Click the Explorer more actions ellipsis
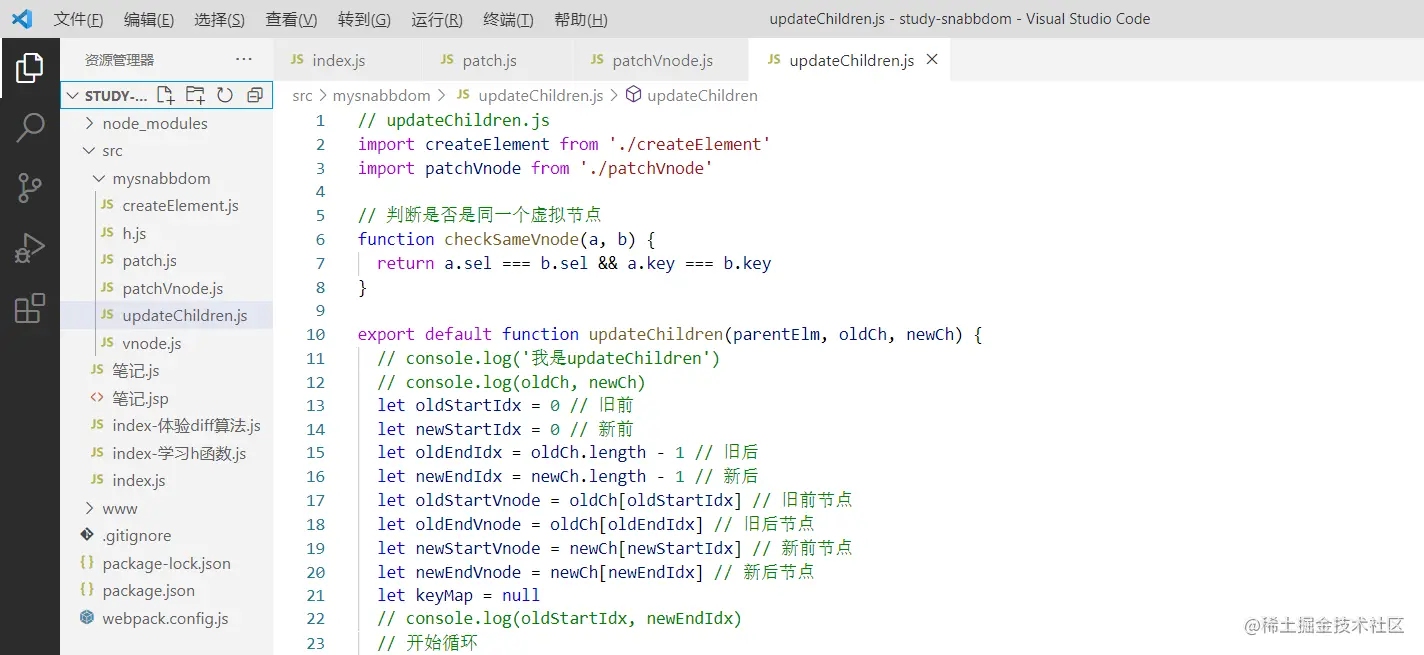The width and height of the screenshot is (1424, 655). (243, 60)
